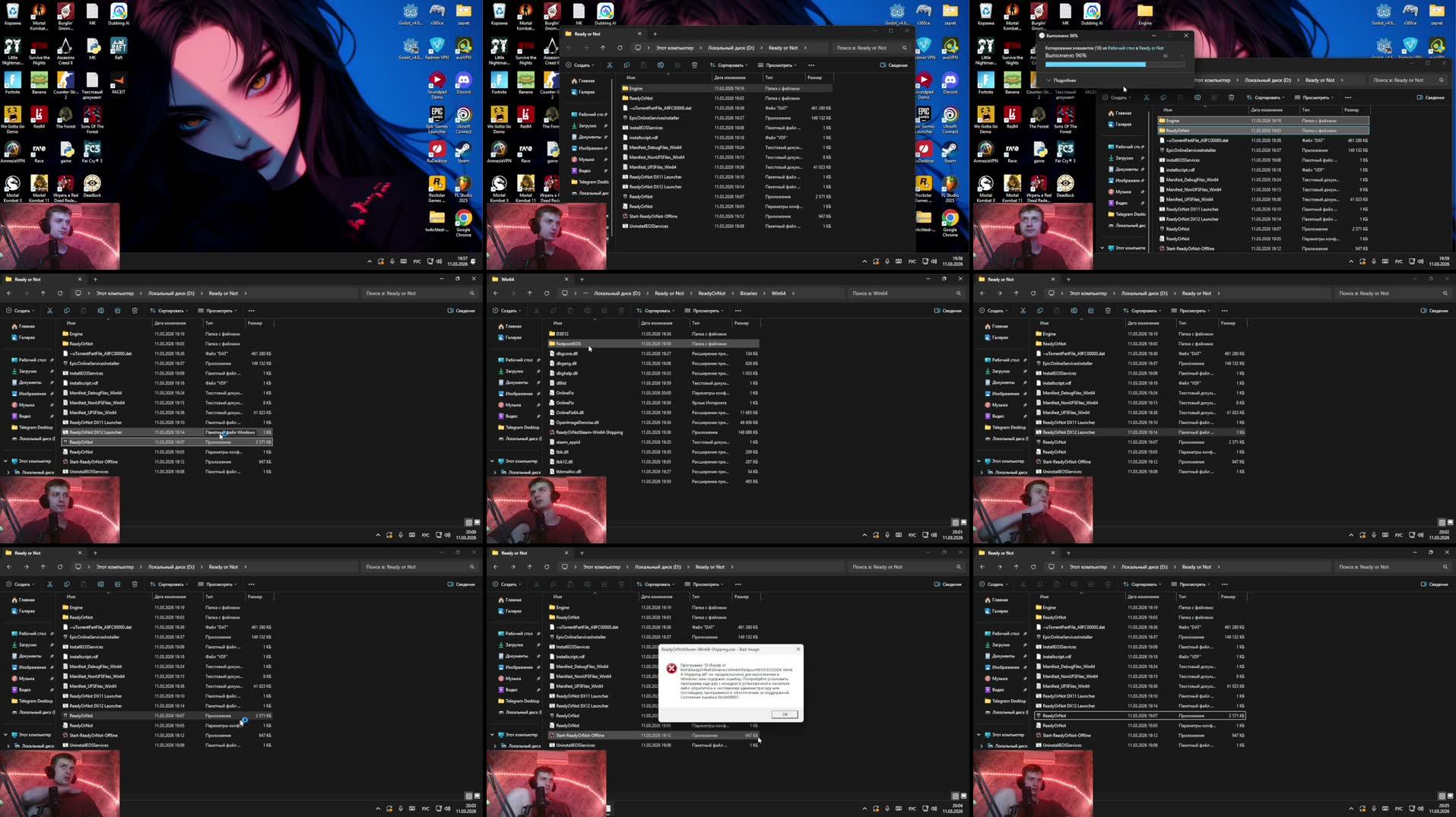
Task: Open a new Explorer tab with the plus button
Action: pos(655,33)
